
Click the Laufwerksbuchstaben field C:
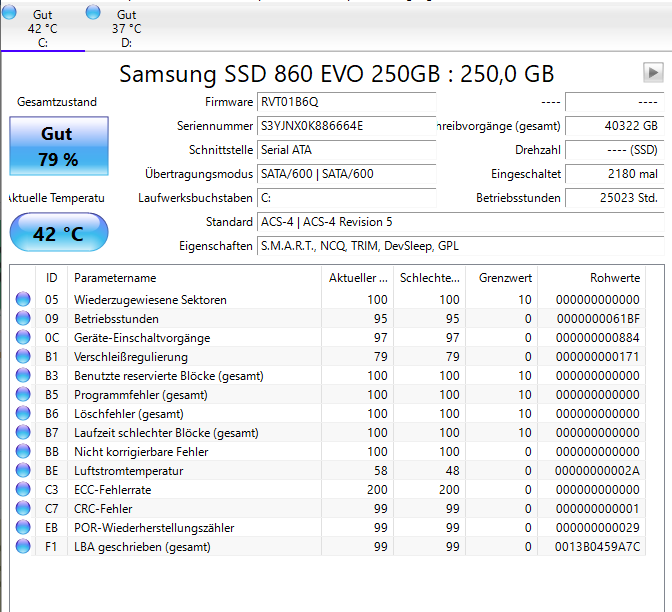346,198
